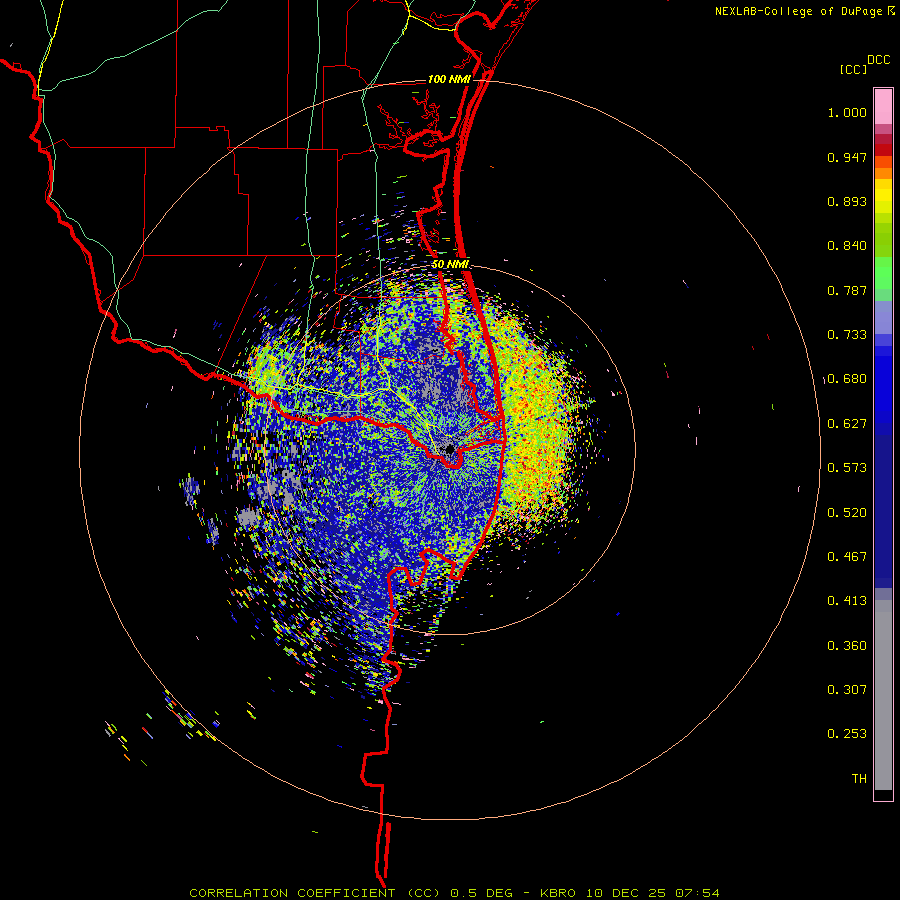Click the Correlation Coefficient product title caption

(x=454, y=893)
